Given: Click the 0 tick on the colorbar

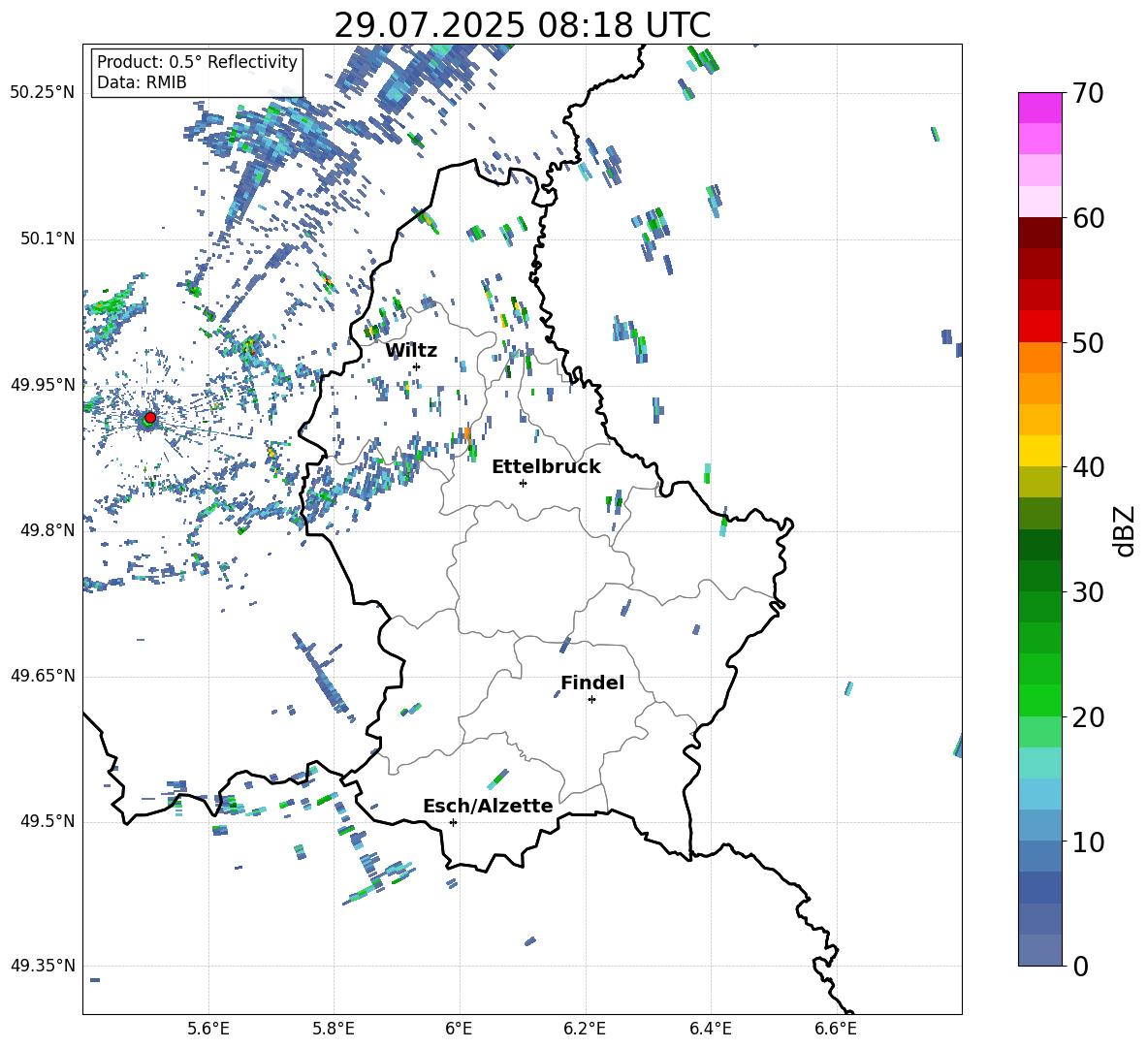Looking at the screenshot, I should click(x=1081, y=967).
